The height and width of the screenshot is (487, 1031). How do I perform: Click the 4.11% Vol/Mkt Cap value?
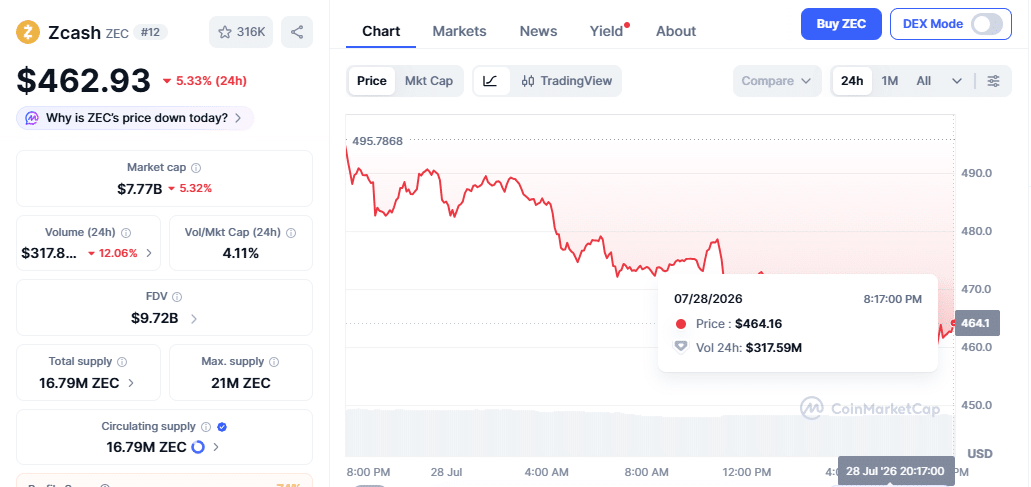click(x=241, y=253)
